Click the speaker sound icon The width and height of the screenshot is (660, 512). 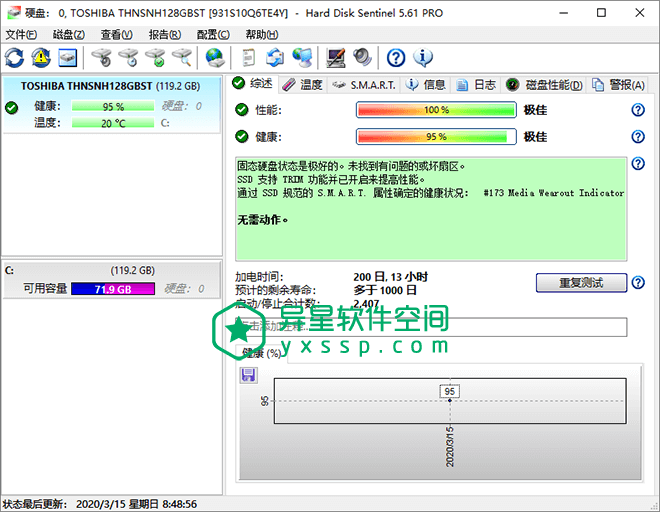pos(362,58)
